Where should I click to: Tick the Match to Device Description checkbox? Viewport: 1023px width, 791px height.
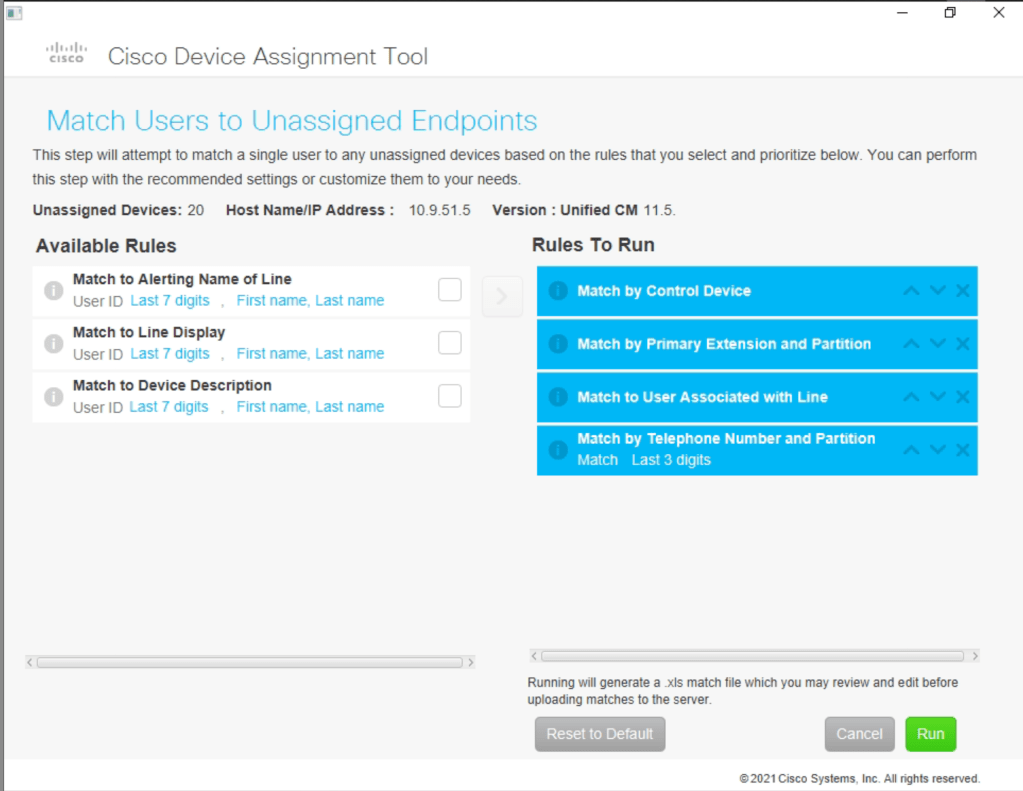(x=450, y=396)
